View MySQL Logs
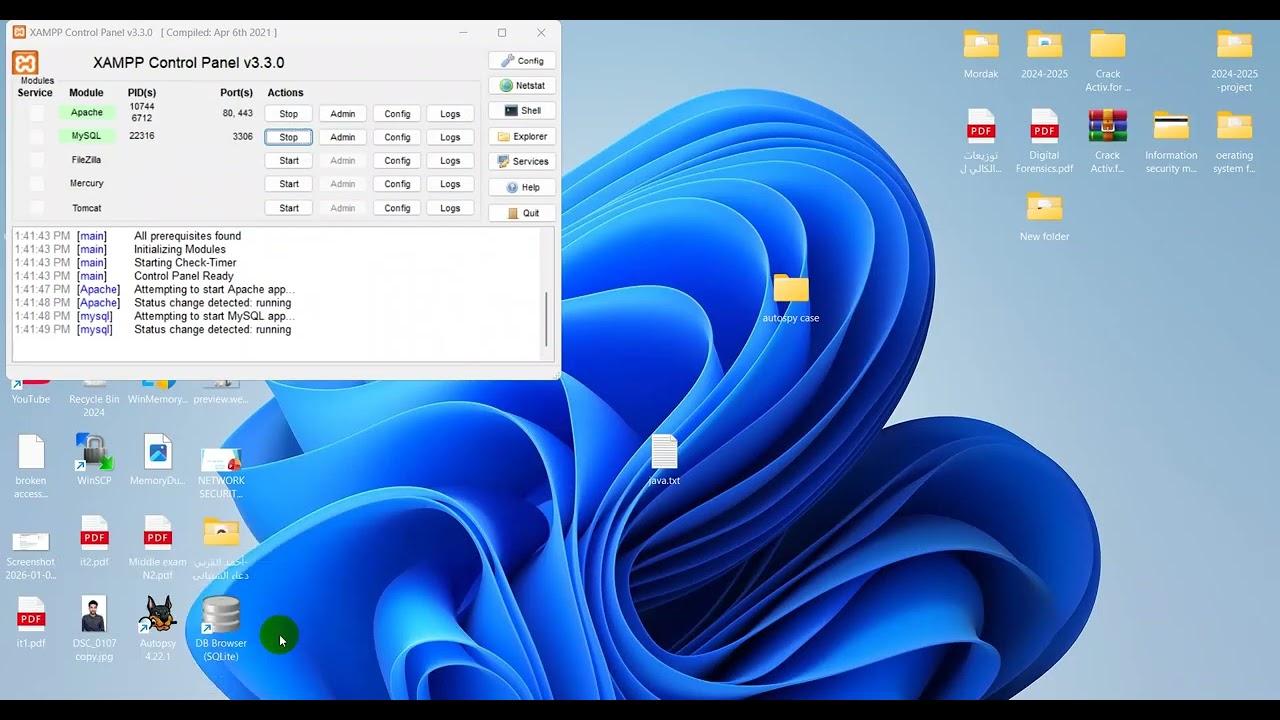 pos(450,137)
